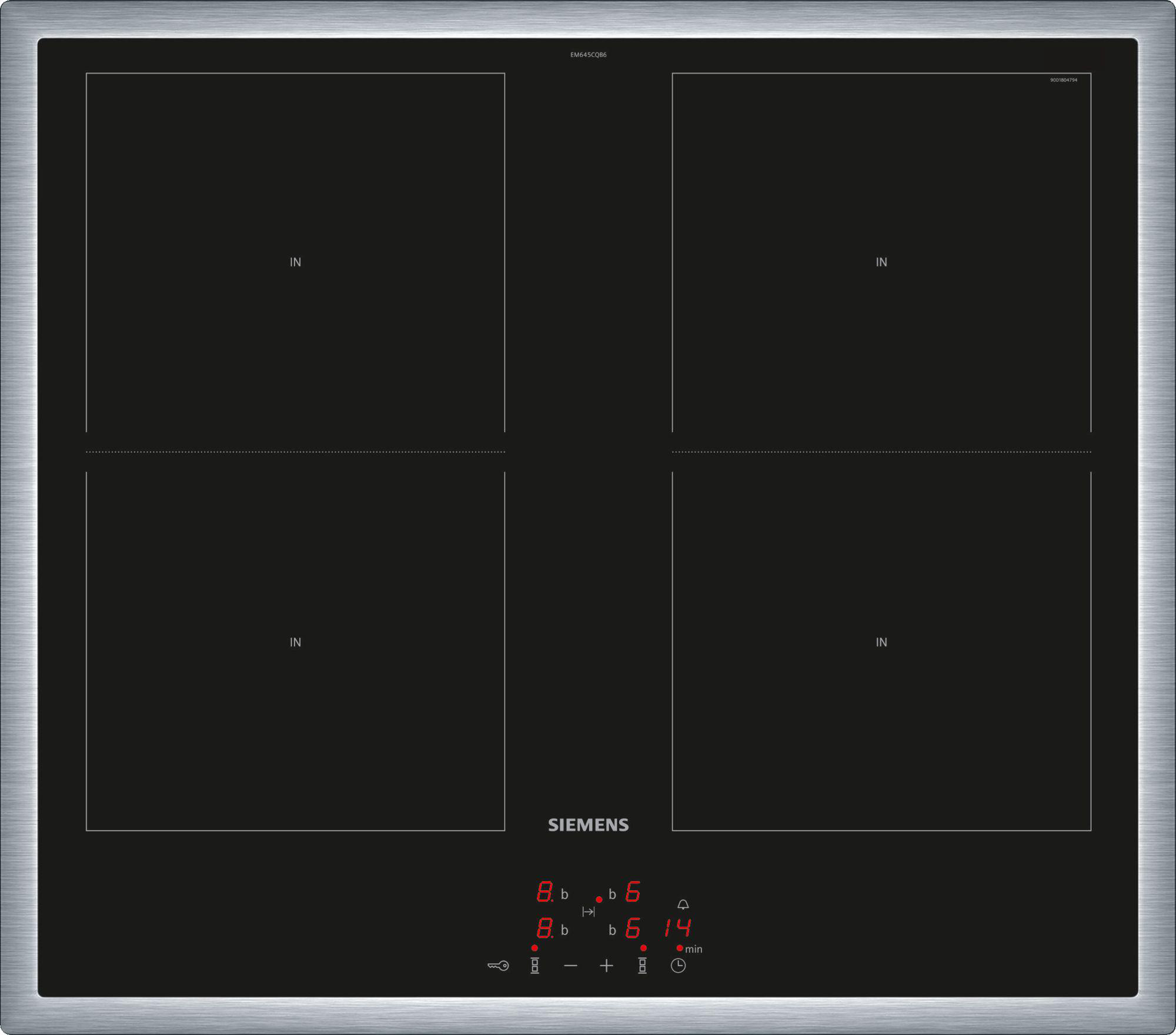Tap the 'b' boost label beside upper 8.

(x=564, y=894)
